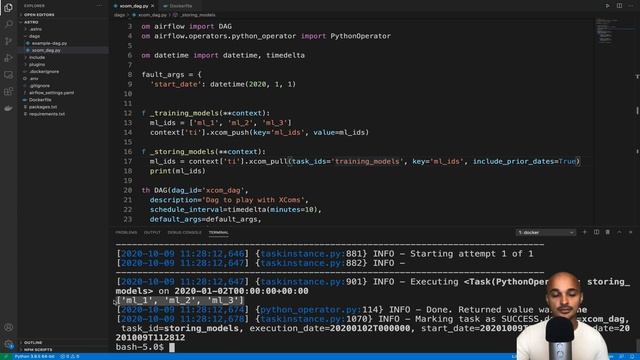
Task: Open the Source Control view
Action: click(8, 41)
